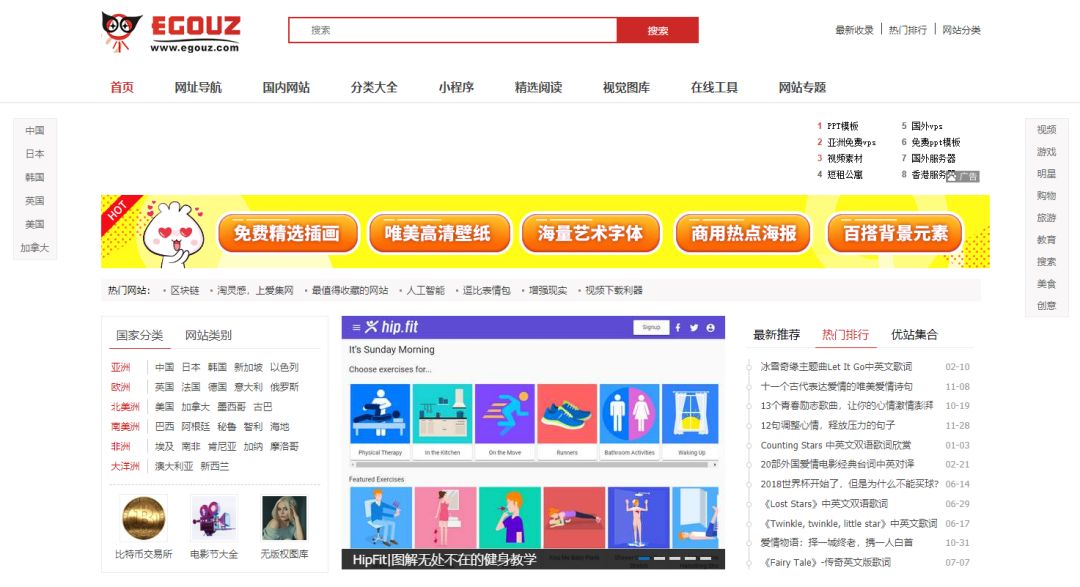Image resolution: width=1080 pixels, height=587 pixels.
Task: Open the user profile icon on hip.fit
Action: click(710, 327)
